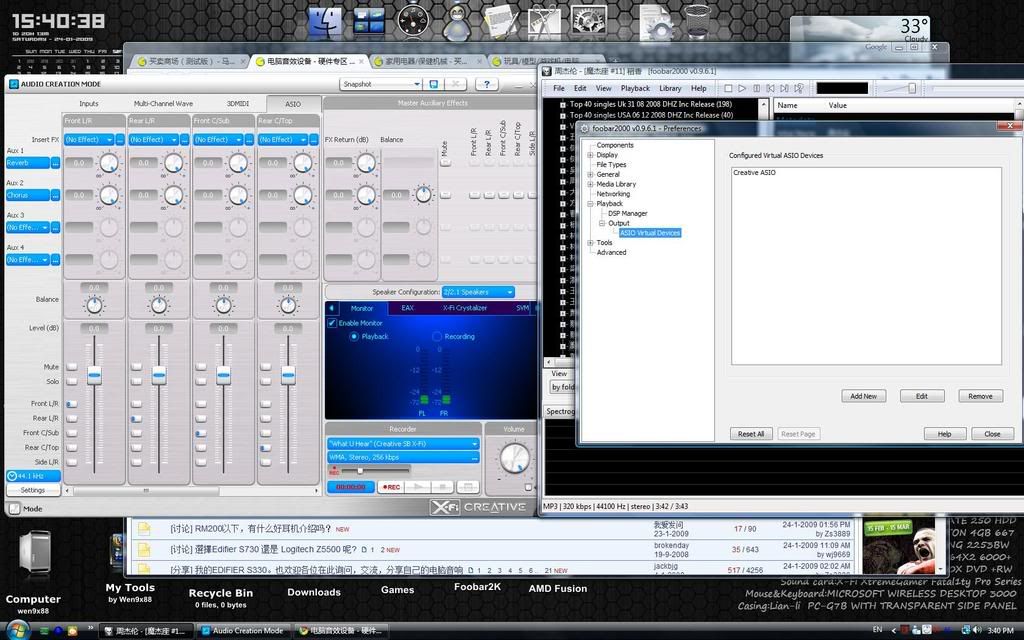Screen dimensions: 1024x640
Task: Click the Settings button in mixer
Action: tap(33, 490)
